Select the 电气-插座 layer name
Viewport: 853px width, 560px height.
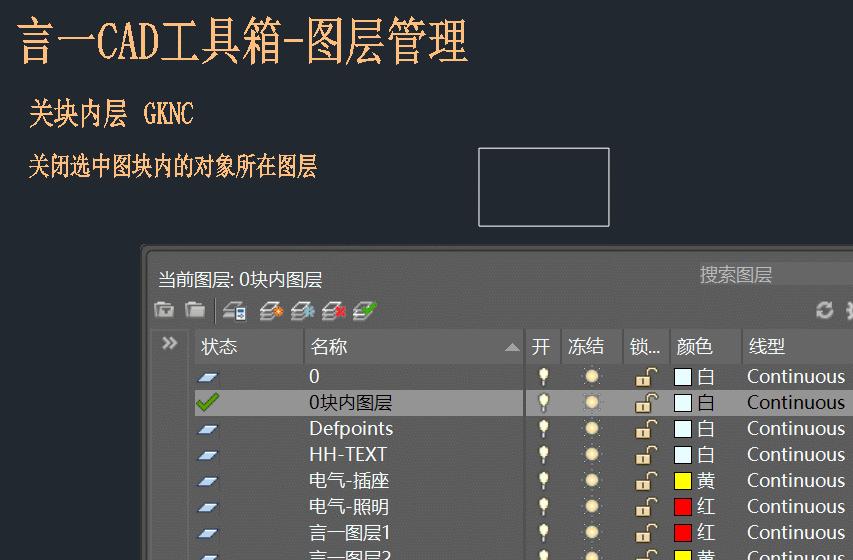(349, 481)
